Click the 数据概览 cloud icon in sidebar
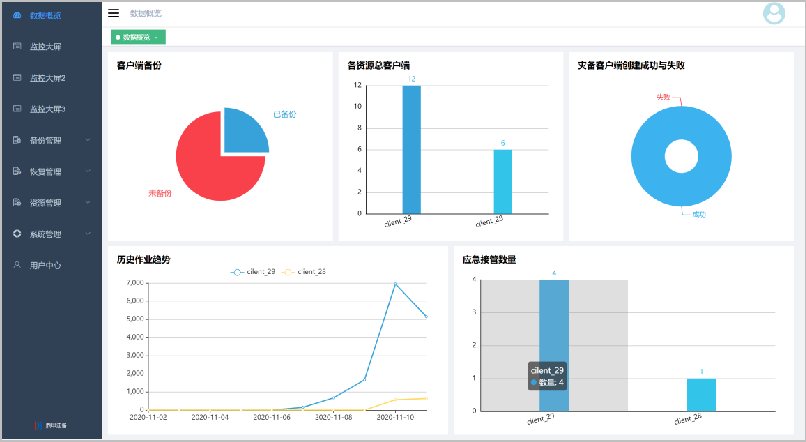806x442 pixels. [x=17, y=16]
